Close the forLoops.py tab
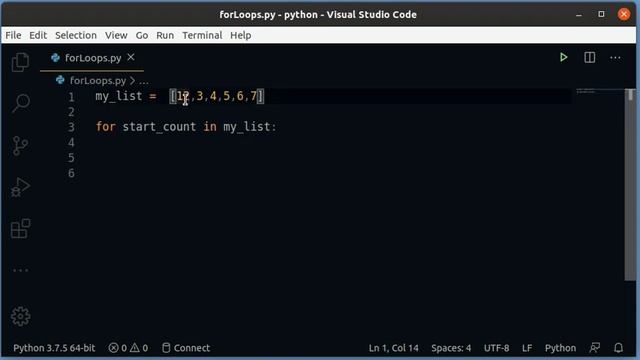 point(131,58)
